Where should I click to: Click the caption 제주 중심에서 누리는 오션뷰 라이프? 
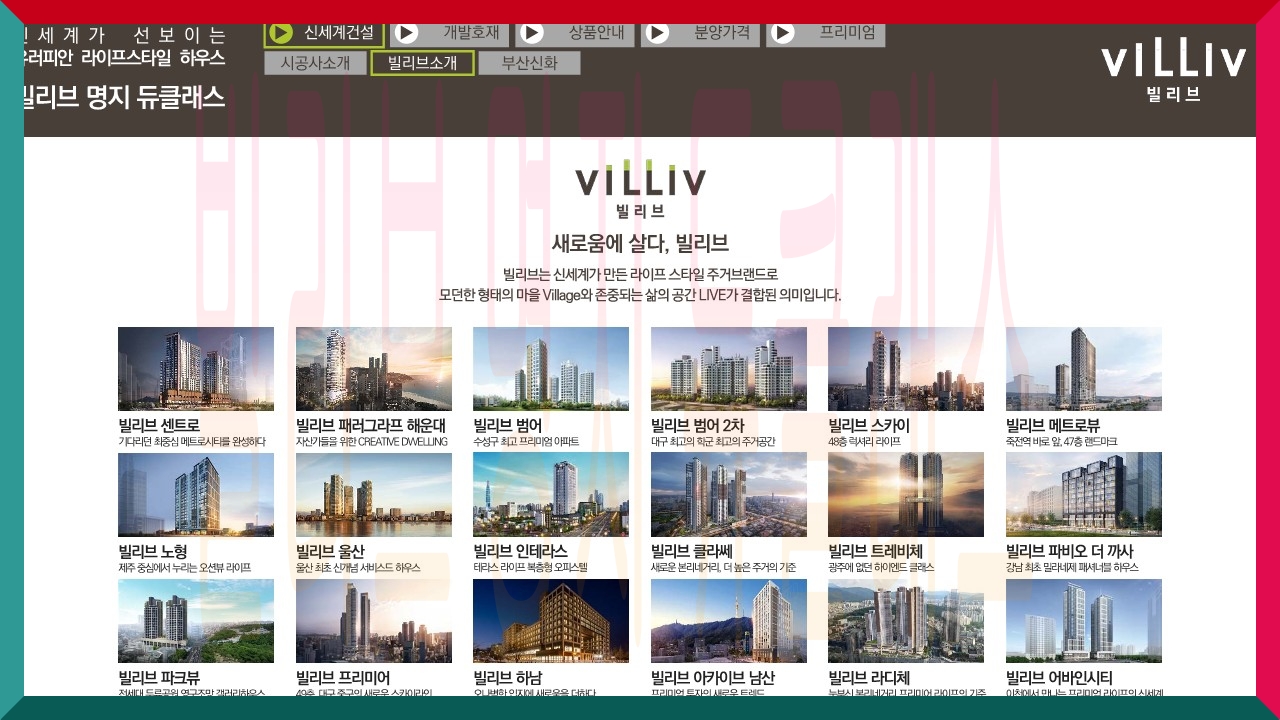coord(185,567)
